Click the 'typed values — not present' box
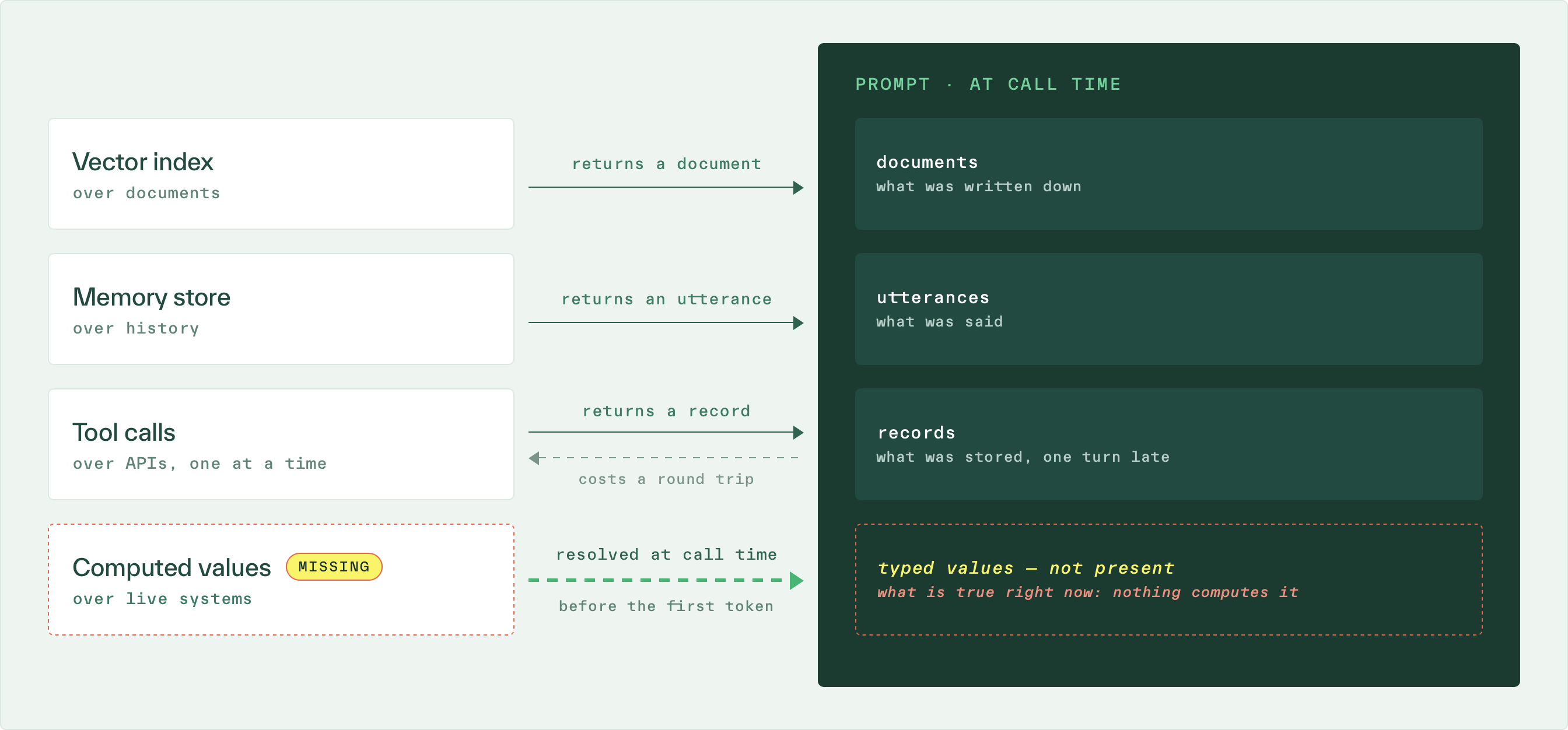The width and height of the screenshot is (1568, 730). pos(1168,580)
